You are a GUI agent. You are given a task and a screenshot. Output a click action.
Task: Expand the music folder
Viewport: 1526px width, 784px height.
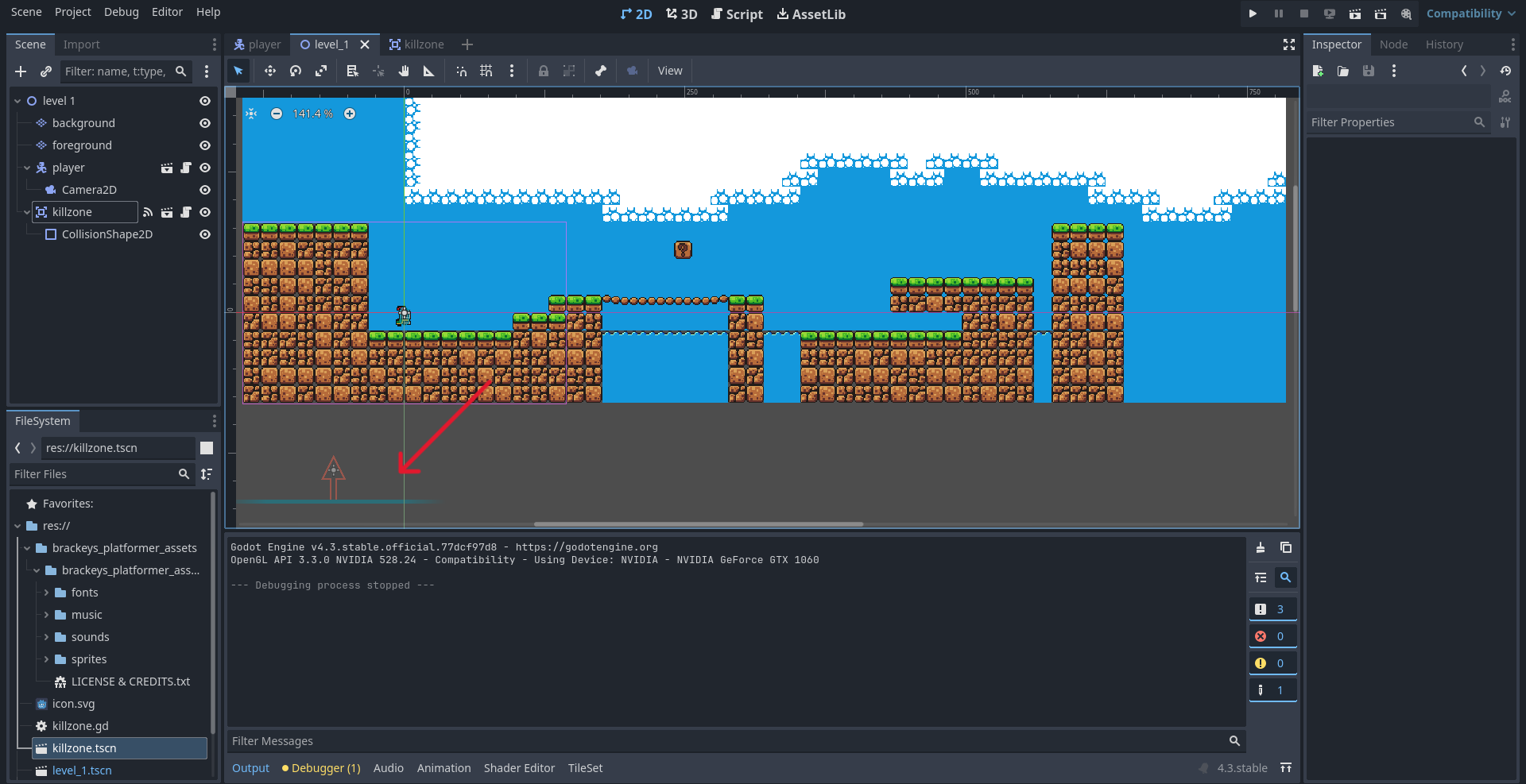pos(46,615)
